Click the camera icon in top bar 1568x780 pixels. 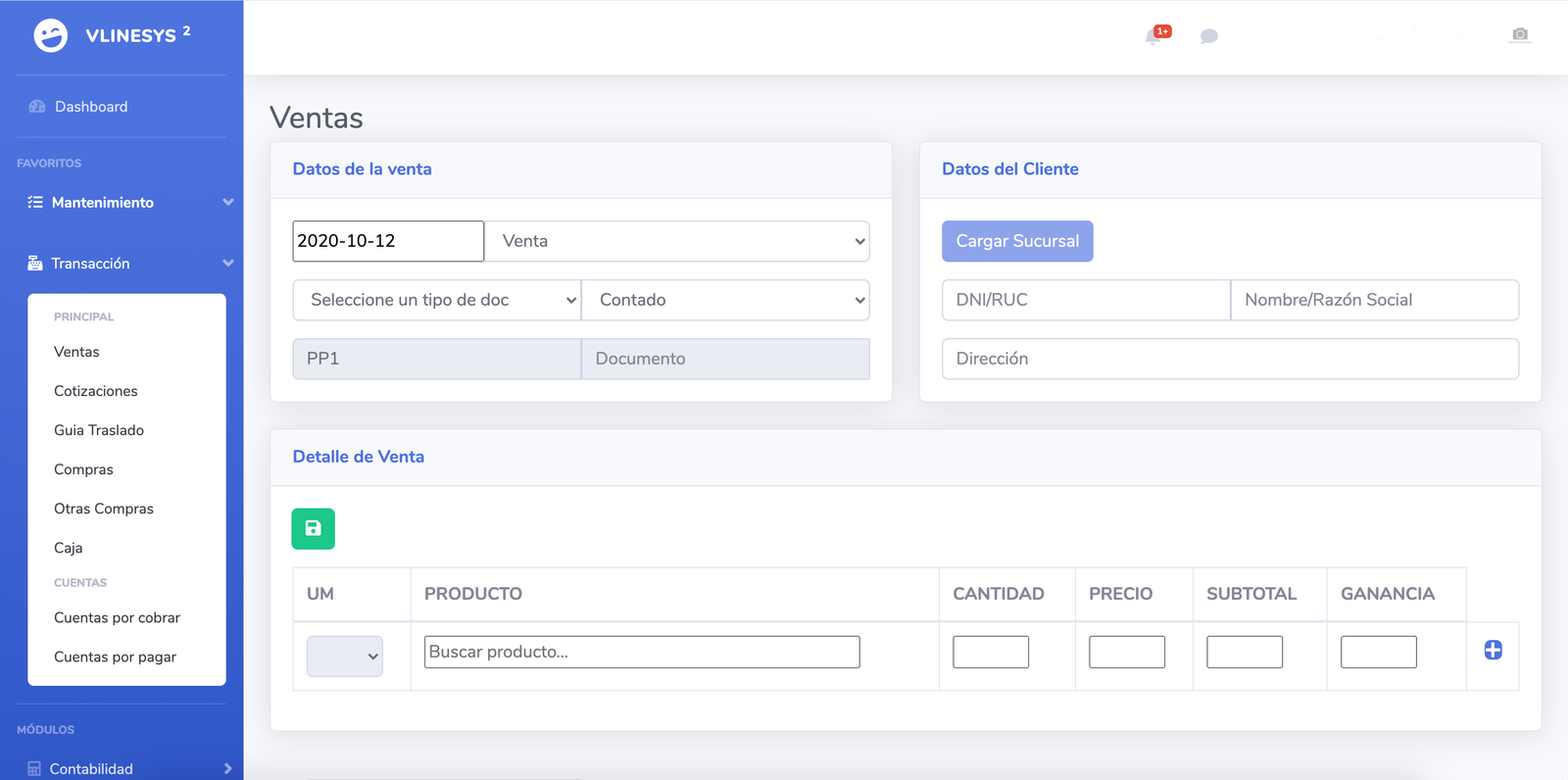1519,35
